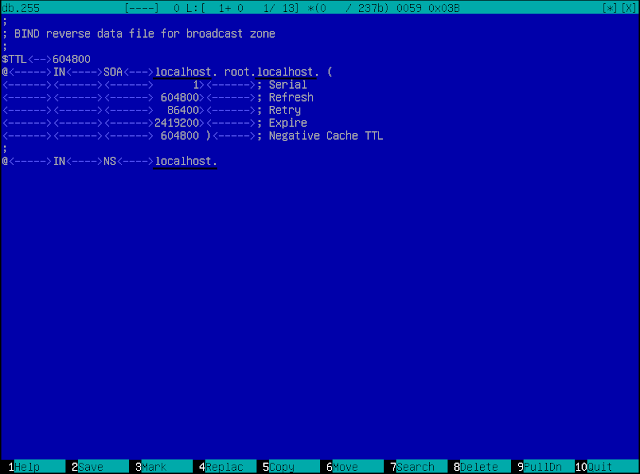The image size is (640, 474).
Task: Click the first localhost. on the SOA line
Action: [x=186, y=72]
